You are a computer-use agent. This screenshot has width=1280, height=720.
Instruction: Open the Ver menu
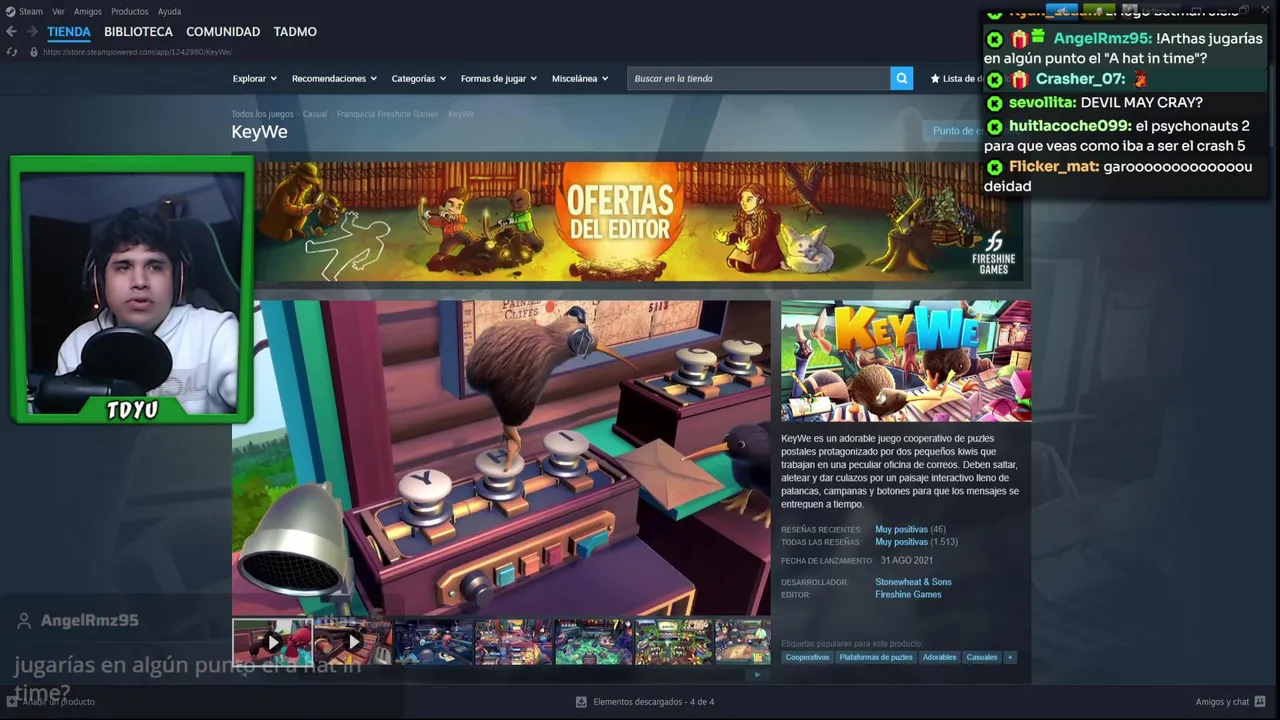(x=58, y=12)
